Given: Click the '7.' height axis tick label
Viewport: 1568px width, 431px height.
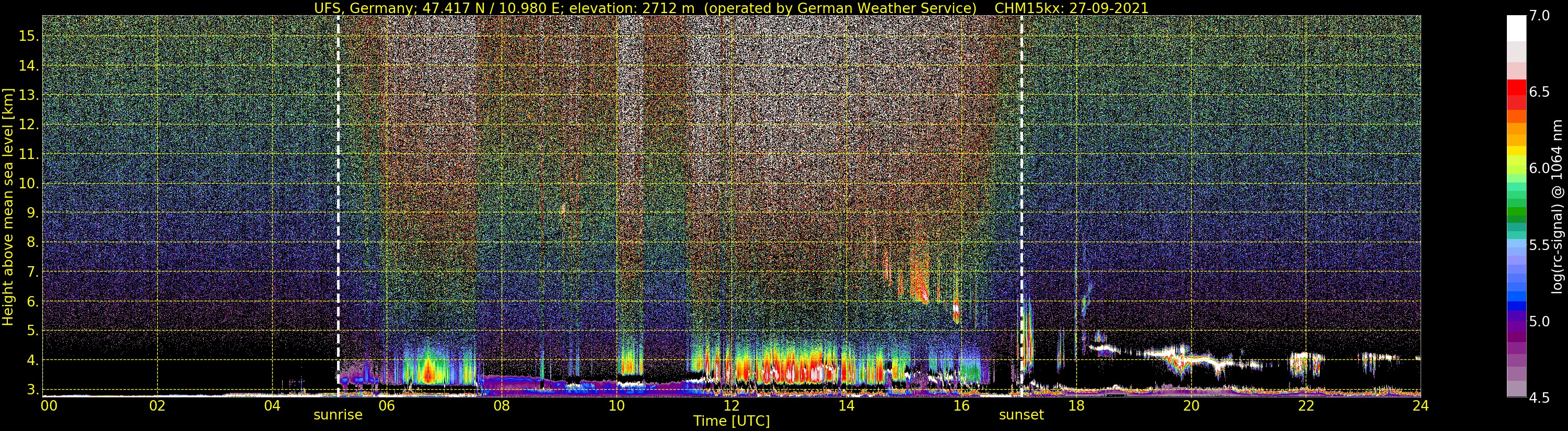Looking at the screenshot, I should click(33, 272).
